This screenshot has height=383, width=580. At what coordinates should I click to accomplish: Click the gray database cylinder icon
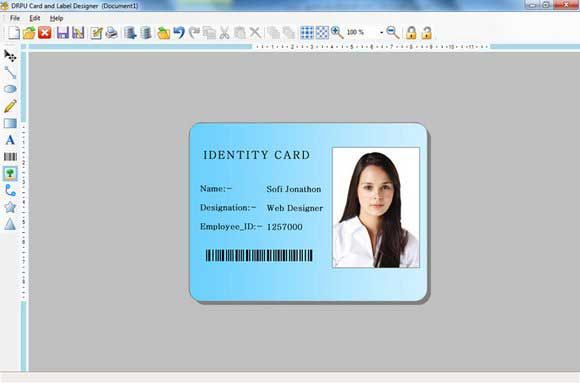[146, 33]
